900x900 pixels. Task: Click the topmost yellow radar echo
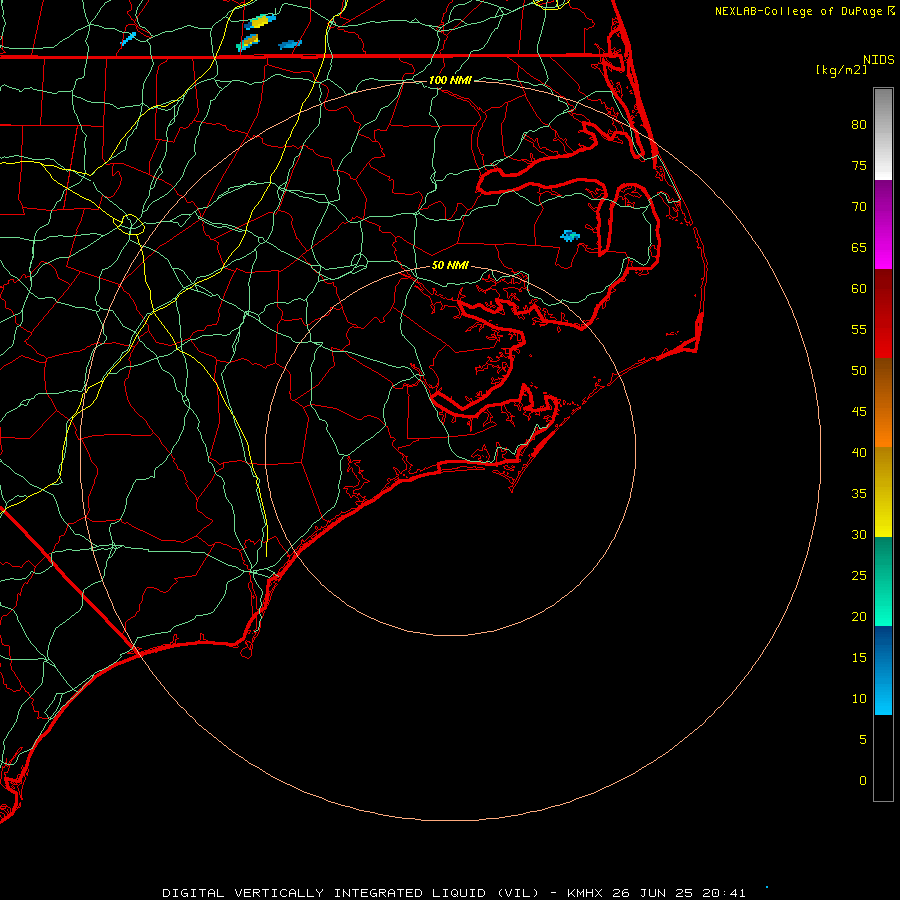[x=261, y=21]
